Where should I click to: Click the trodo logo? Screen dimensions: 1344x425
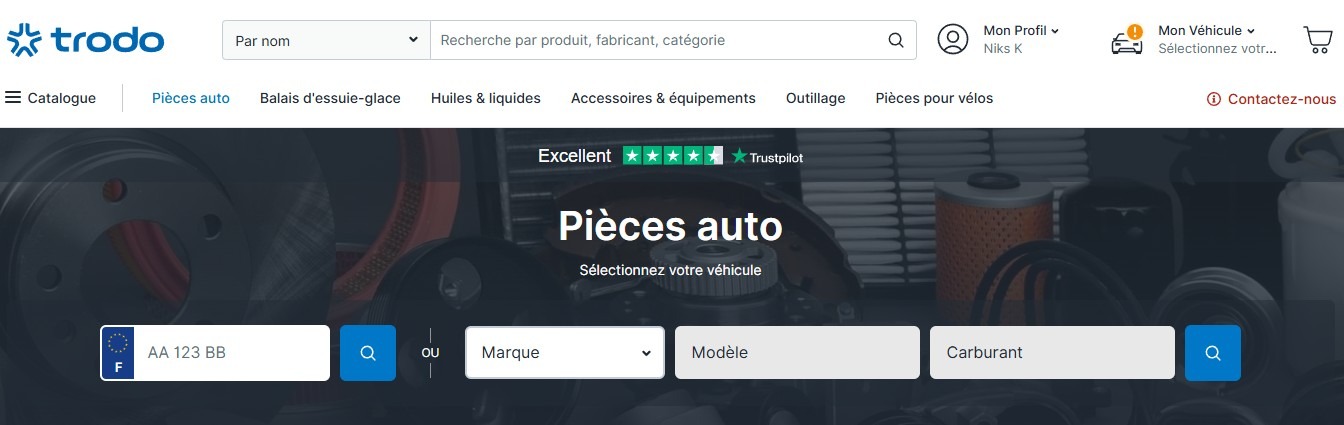pyautogui.click(x=85, y=40)
